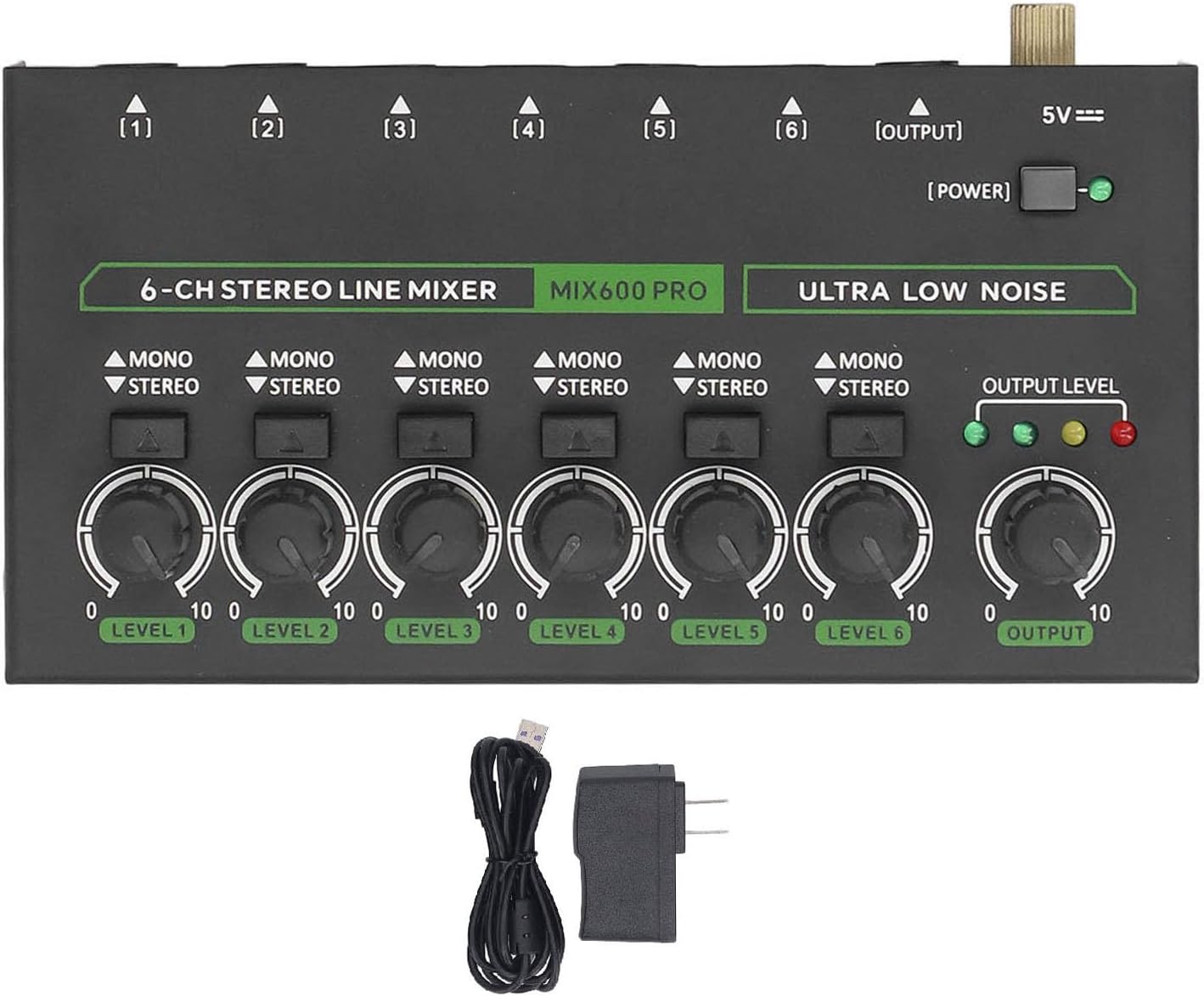
Task: Click the input [1] arrow marker
Action: coord(136,104)
